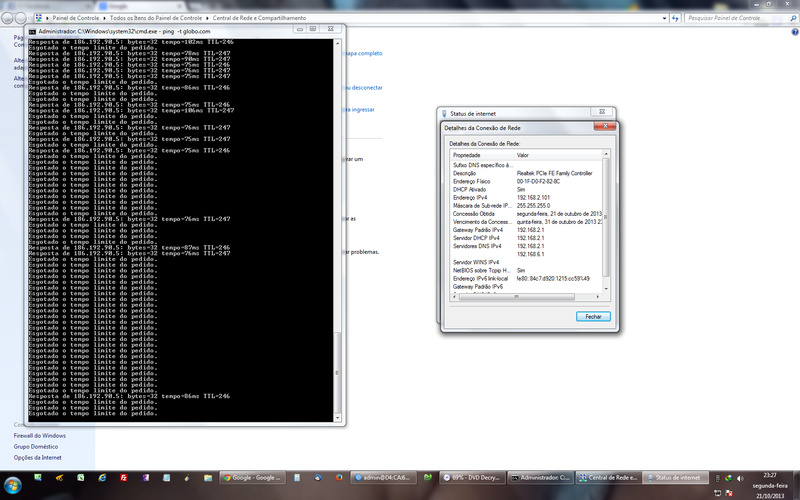Click the taskbar clock showing 23:27
This screenshot has height=500, width=800.
click(770, 475)
